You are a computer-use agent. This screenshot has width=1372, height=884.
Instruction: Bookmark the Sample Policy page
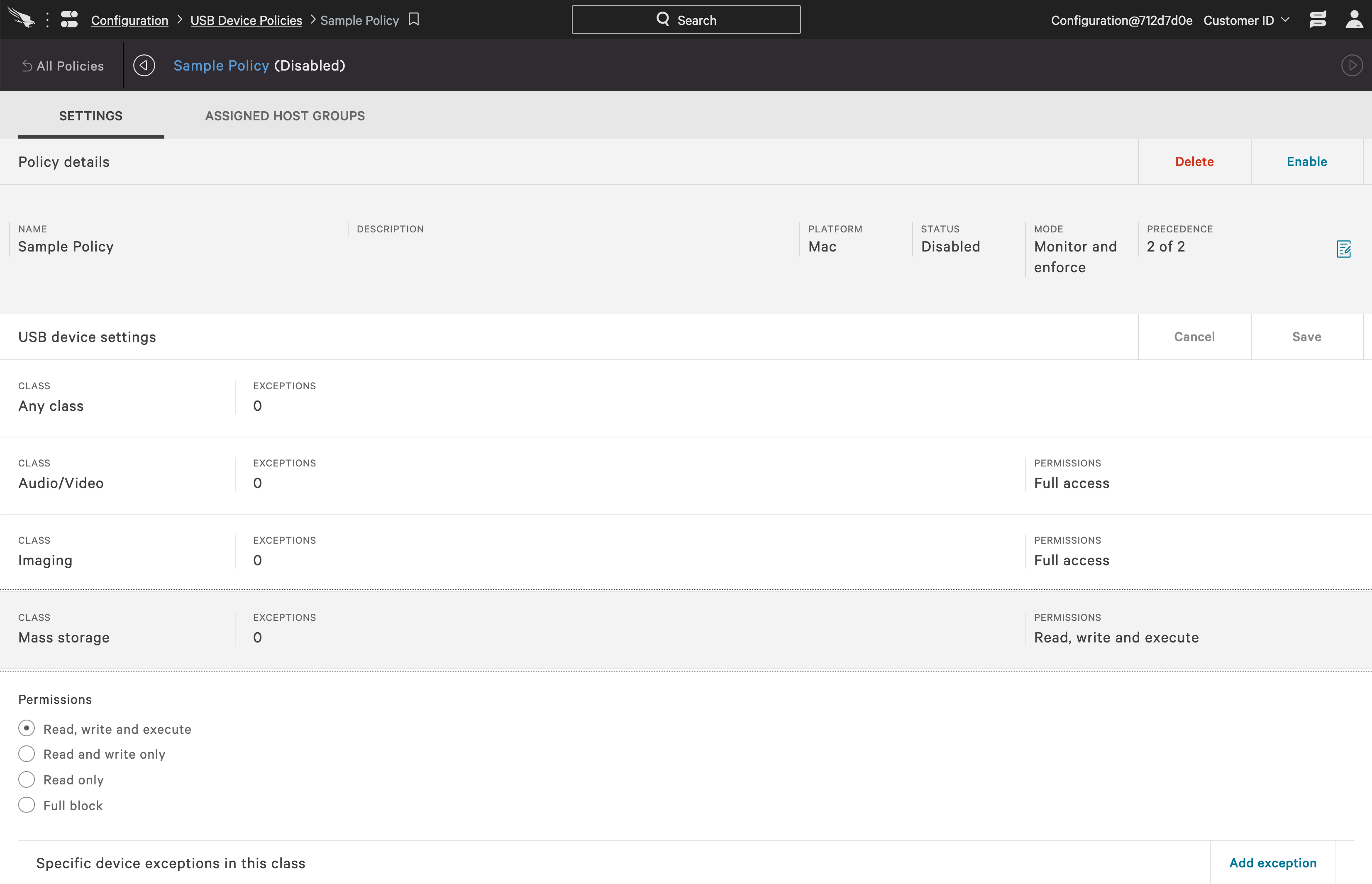click(414, 20)
